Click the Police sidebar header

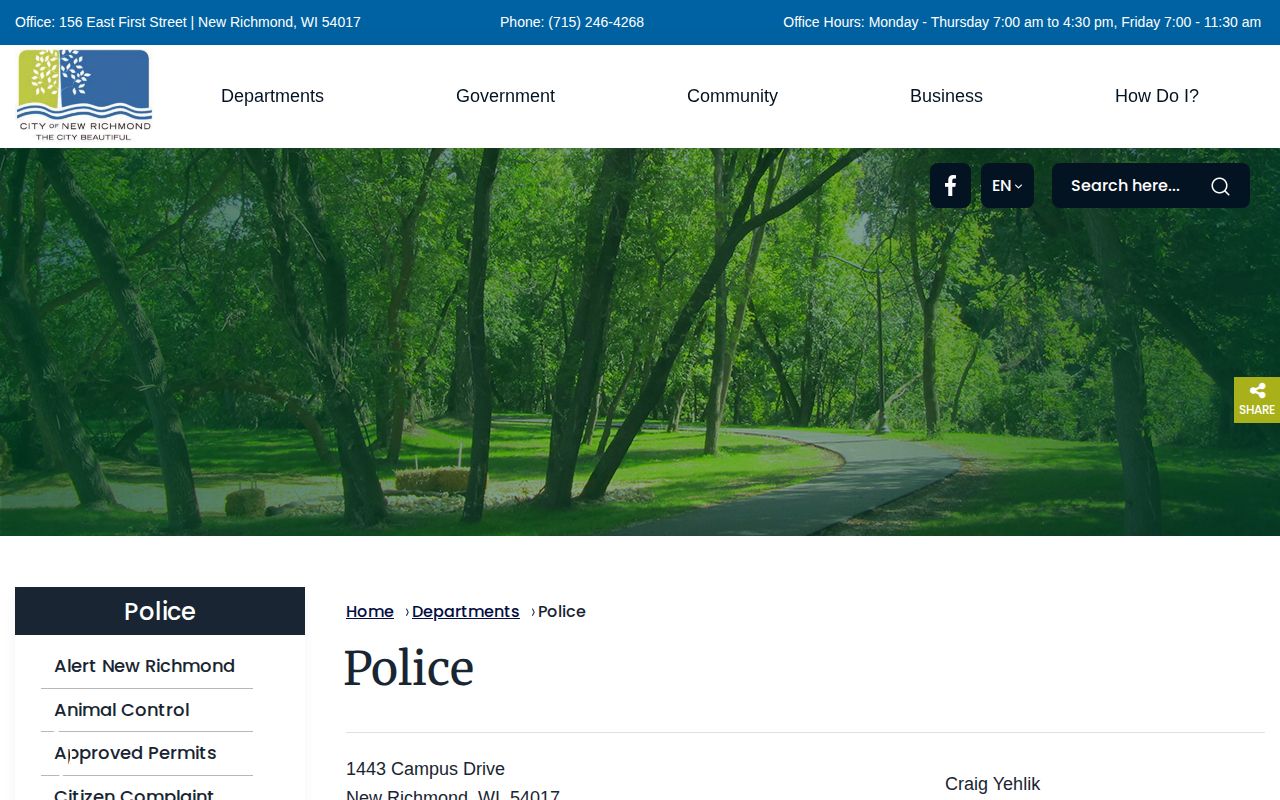pos(160,611)
